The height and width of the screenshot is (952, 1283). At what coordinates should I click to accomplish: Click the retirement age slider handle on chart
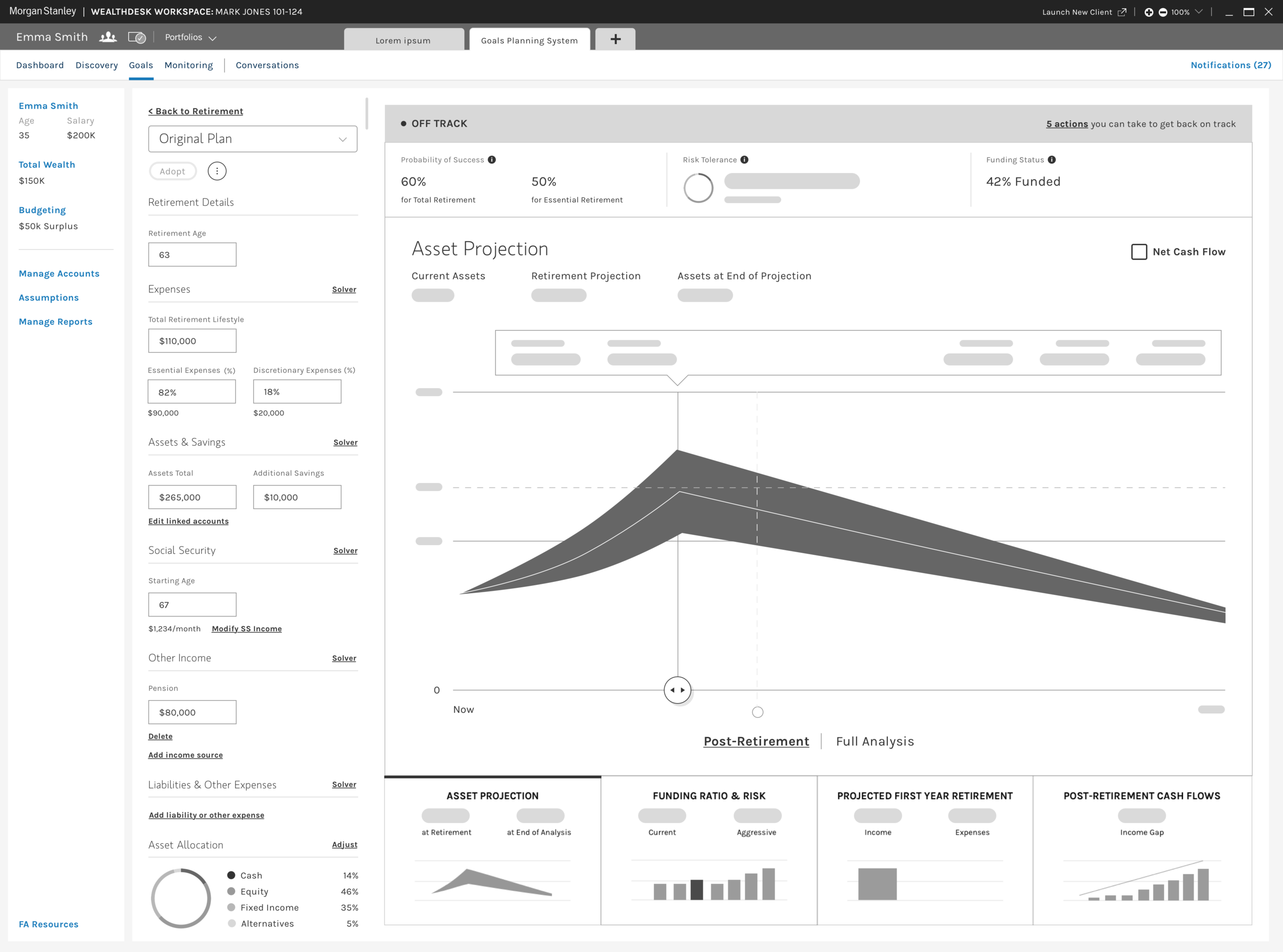point(677,690)
